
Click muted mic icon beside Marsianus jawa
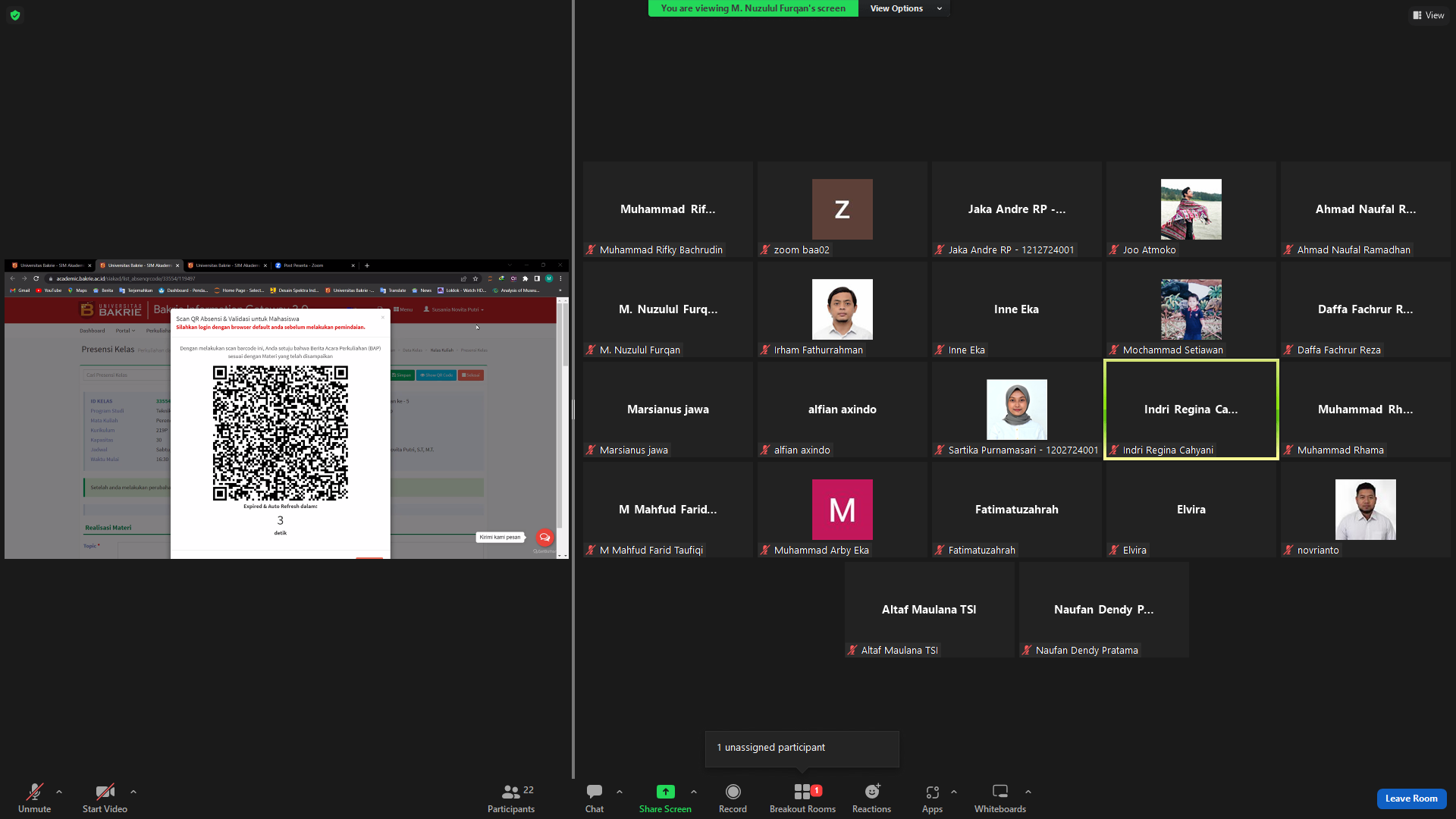pos(591,450)
